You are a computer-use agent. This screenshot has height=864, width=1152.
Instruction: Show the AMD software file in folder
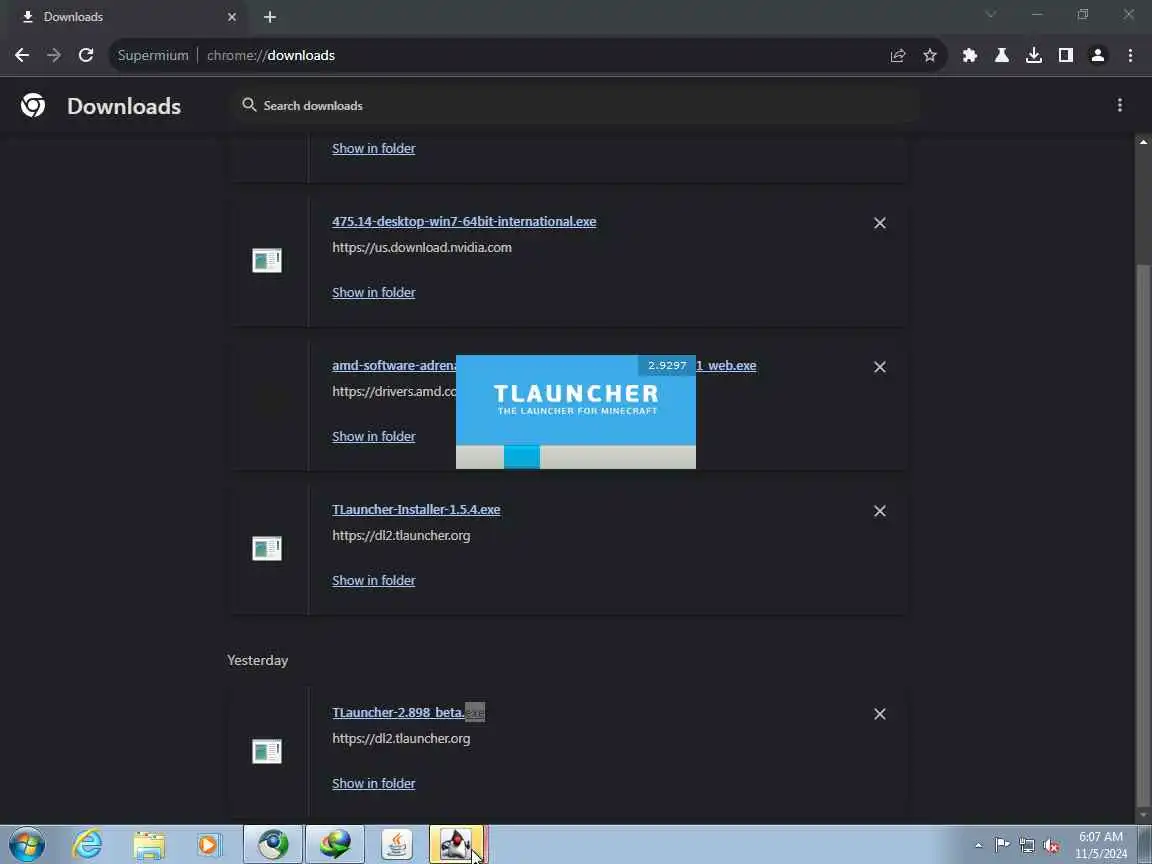(373, 436)
